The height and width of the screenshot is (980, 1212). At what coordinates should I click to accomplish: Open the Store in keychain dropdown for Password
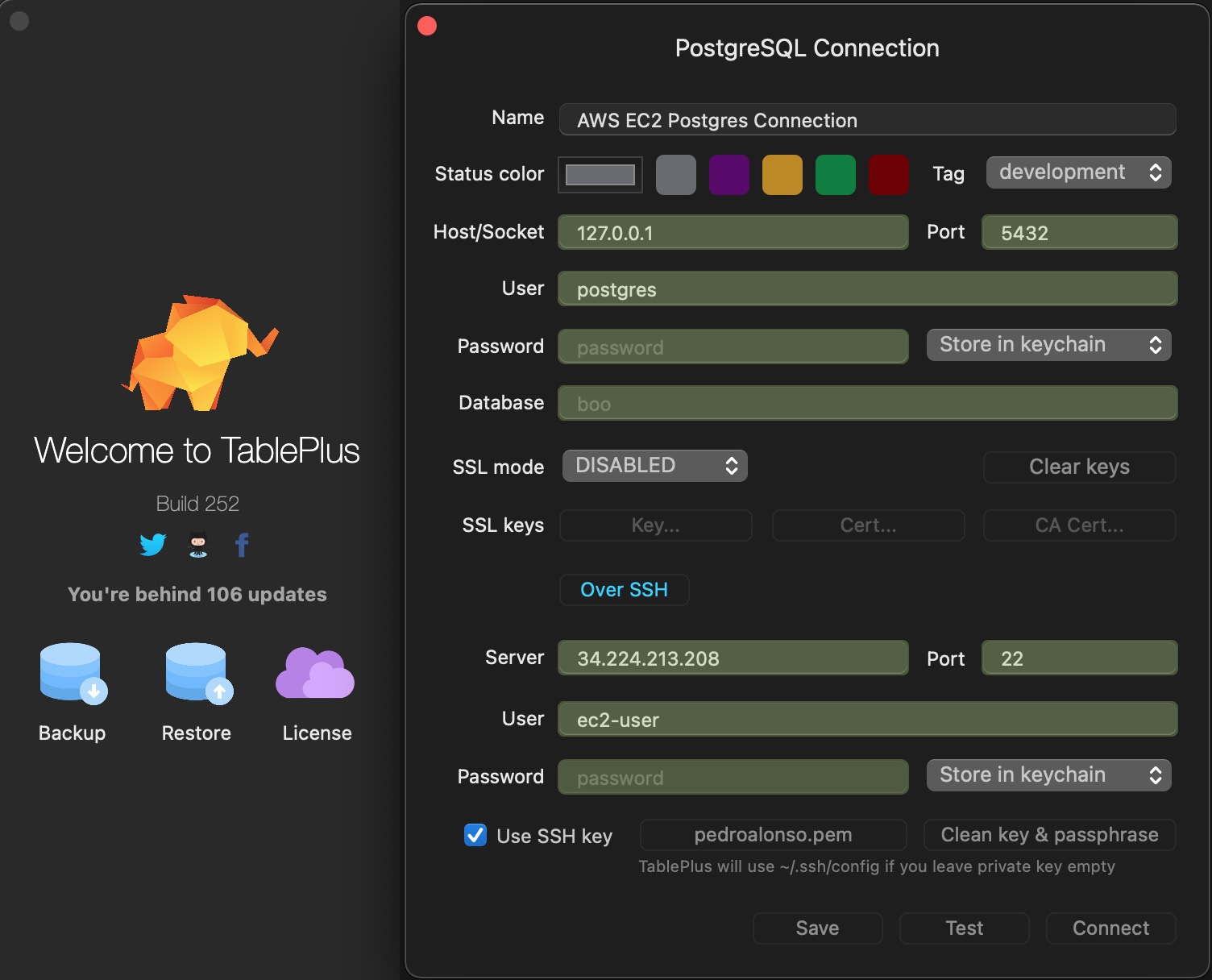1048,344
